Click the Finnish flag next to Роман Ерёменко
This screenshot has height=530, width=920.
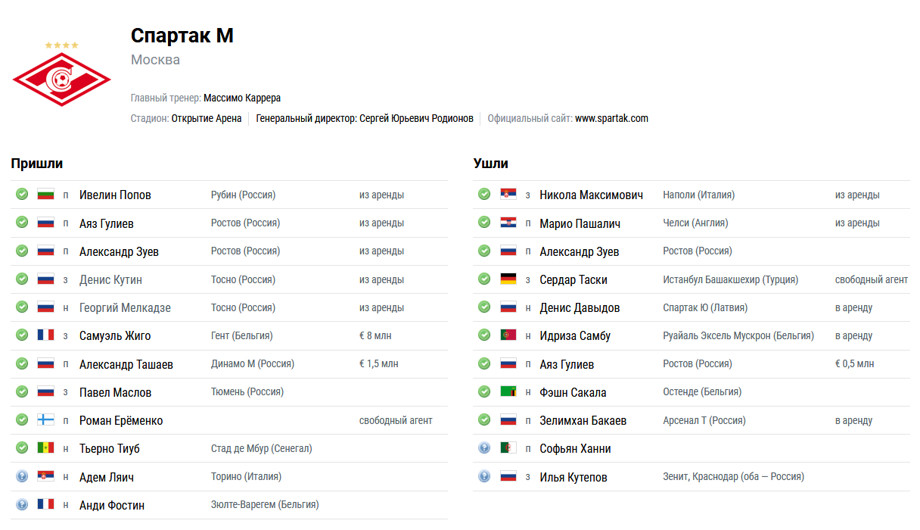(x=46, y=420)
